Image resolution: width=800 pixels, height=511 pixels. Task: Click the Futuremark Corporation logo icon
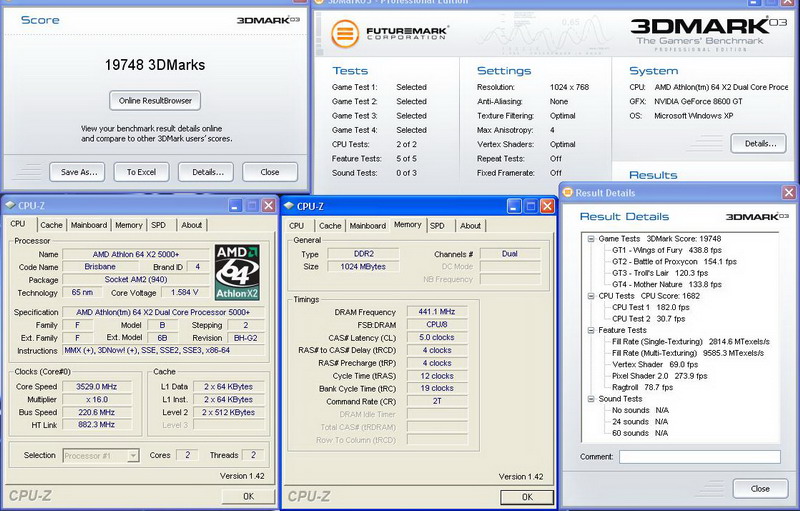tap(345, 34)
